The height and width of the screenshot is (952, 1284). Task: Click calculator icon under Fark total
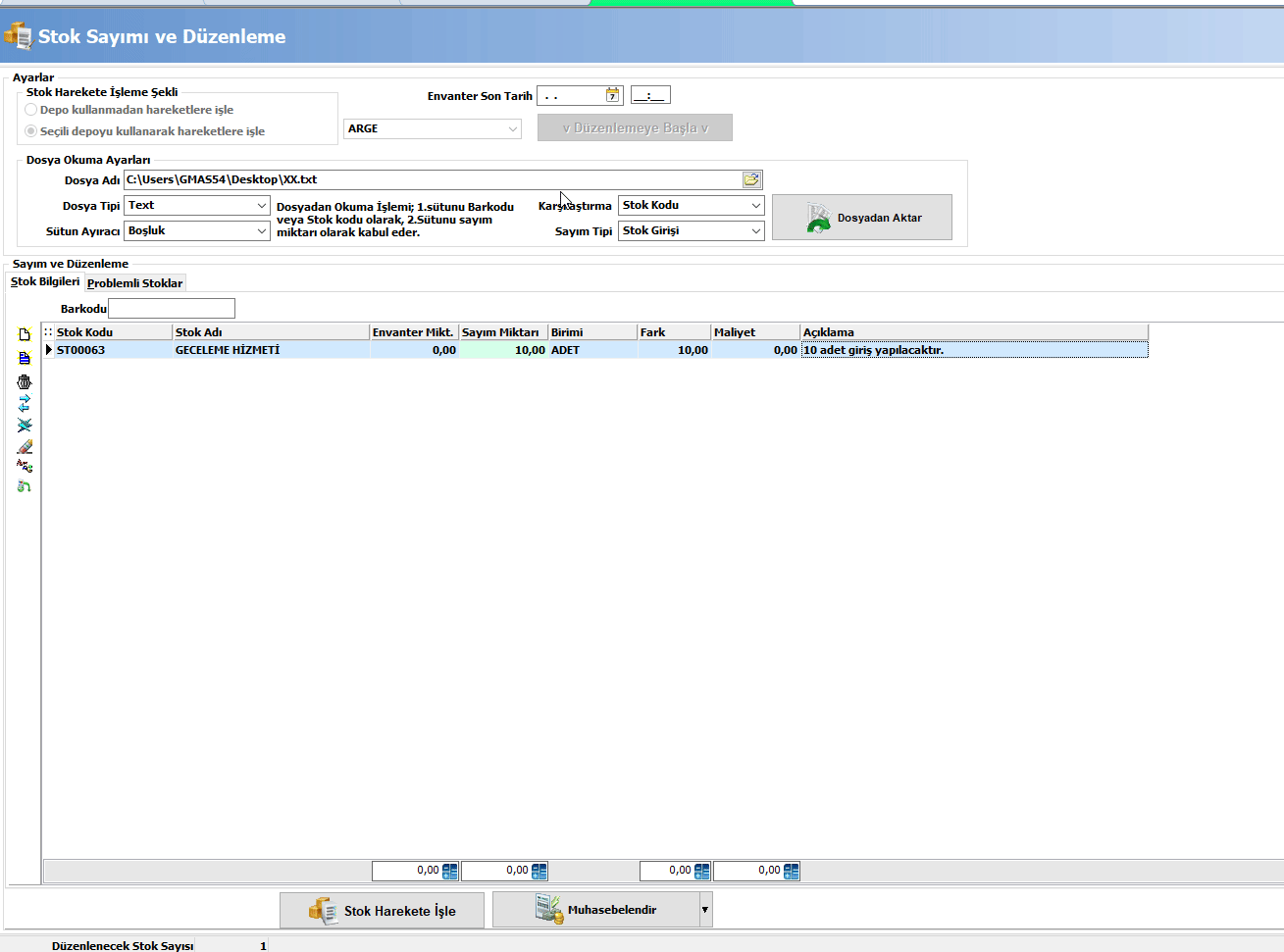[702, 871]
